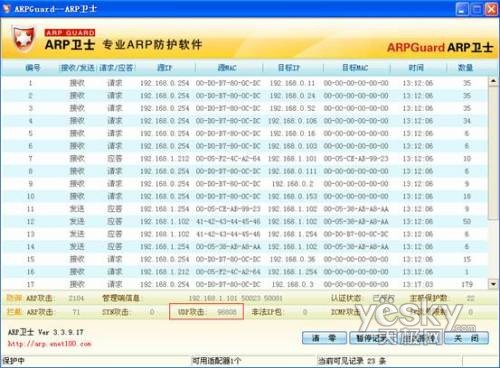
Task: Click intercepted ARP攻击 value 71
Action: 76,312
